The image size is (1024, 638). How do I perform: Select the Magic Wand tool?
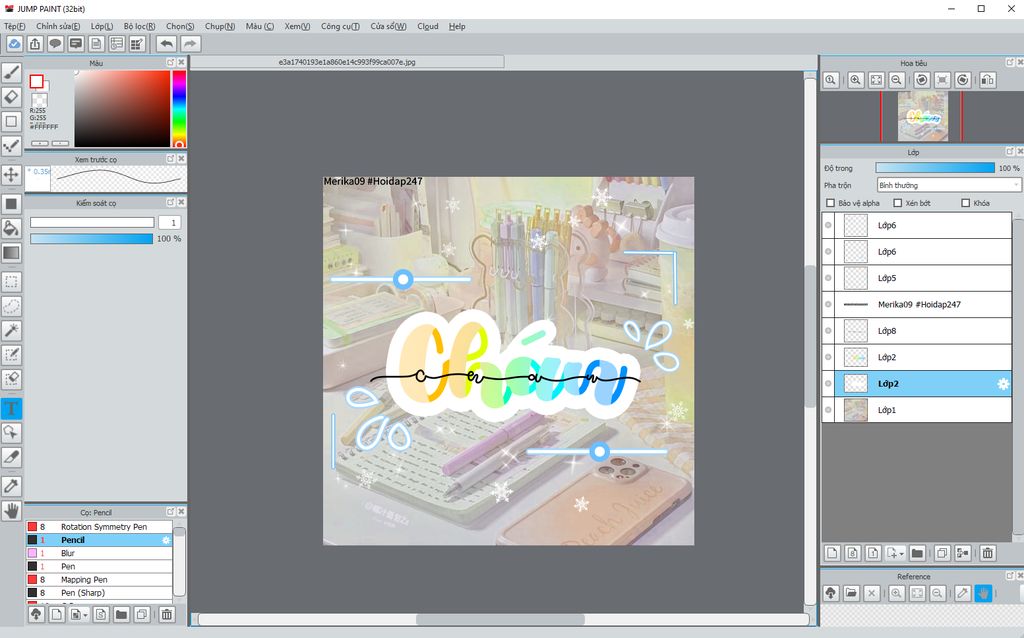tap(11, 330)
